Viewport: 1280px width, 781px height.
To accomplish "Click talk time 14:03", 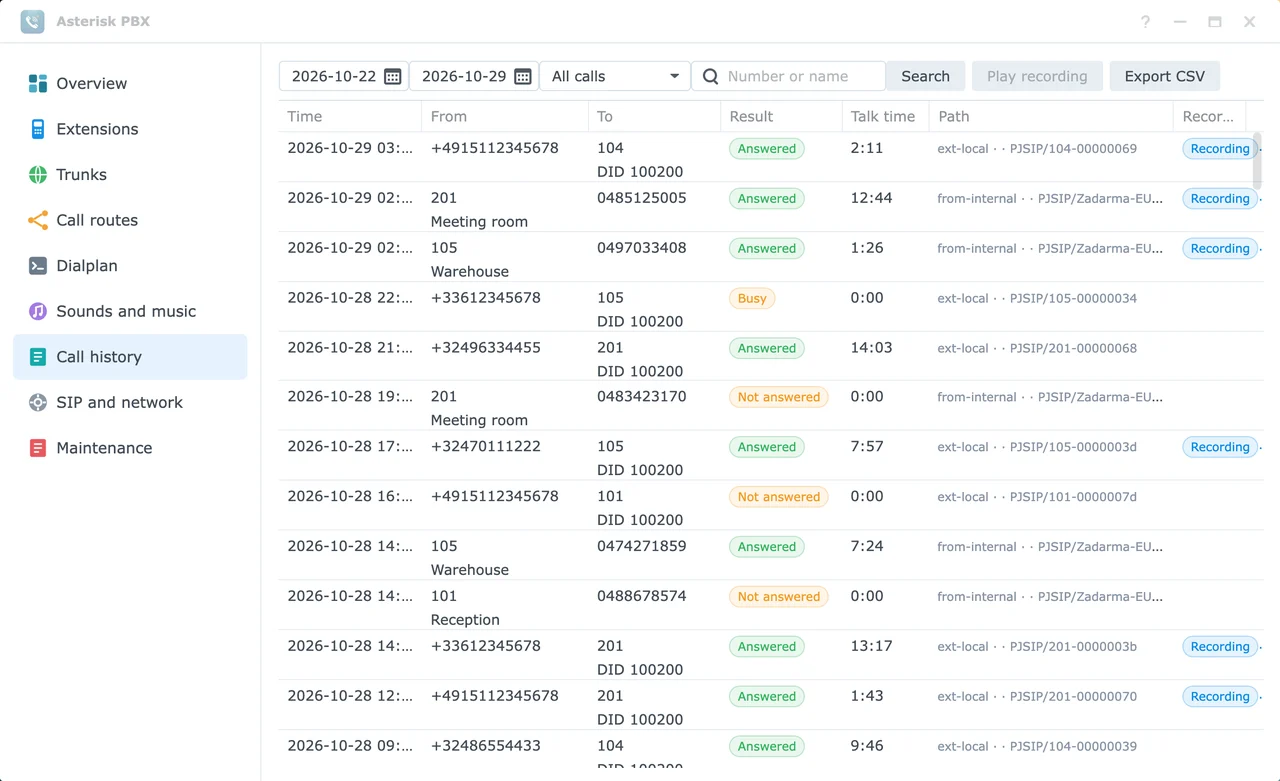I will pyautogui.click(x=870, y=348).
